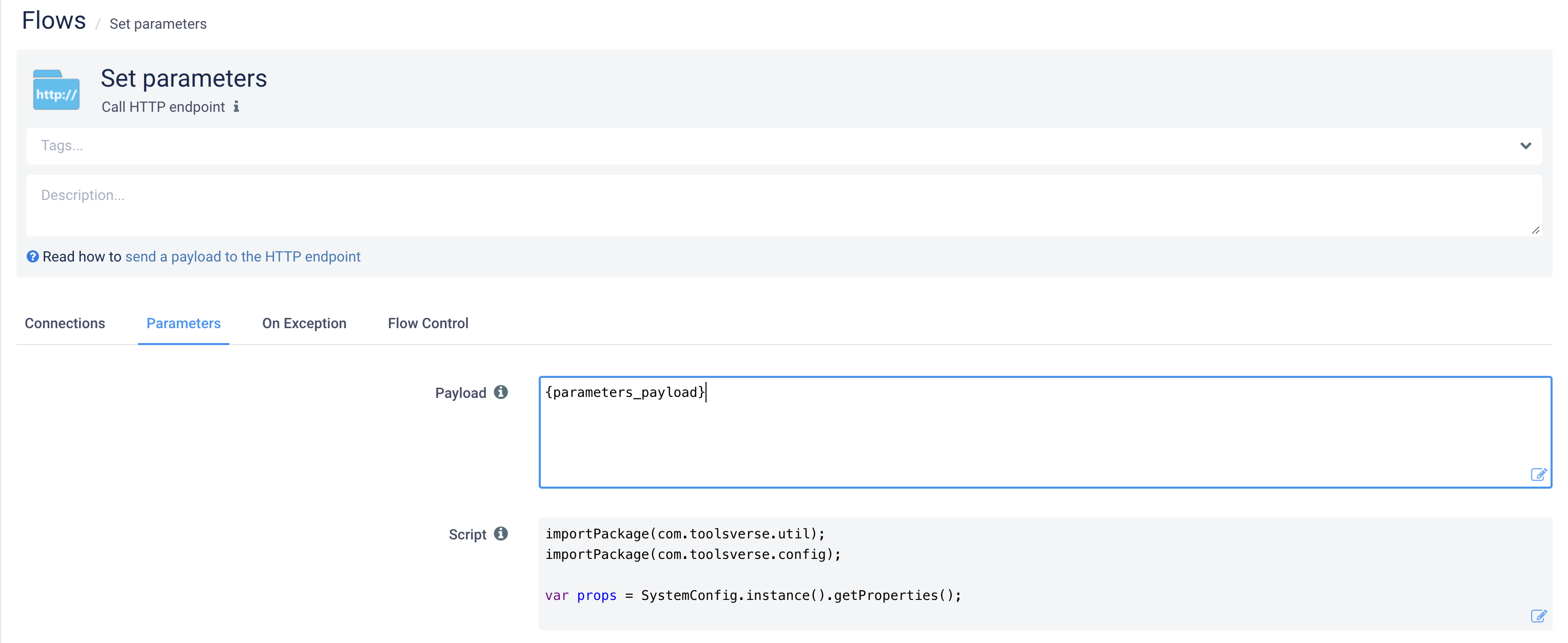Open Script field expanded editor icon

(x=1538, y=616)
